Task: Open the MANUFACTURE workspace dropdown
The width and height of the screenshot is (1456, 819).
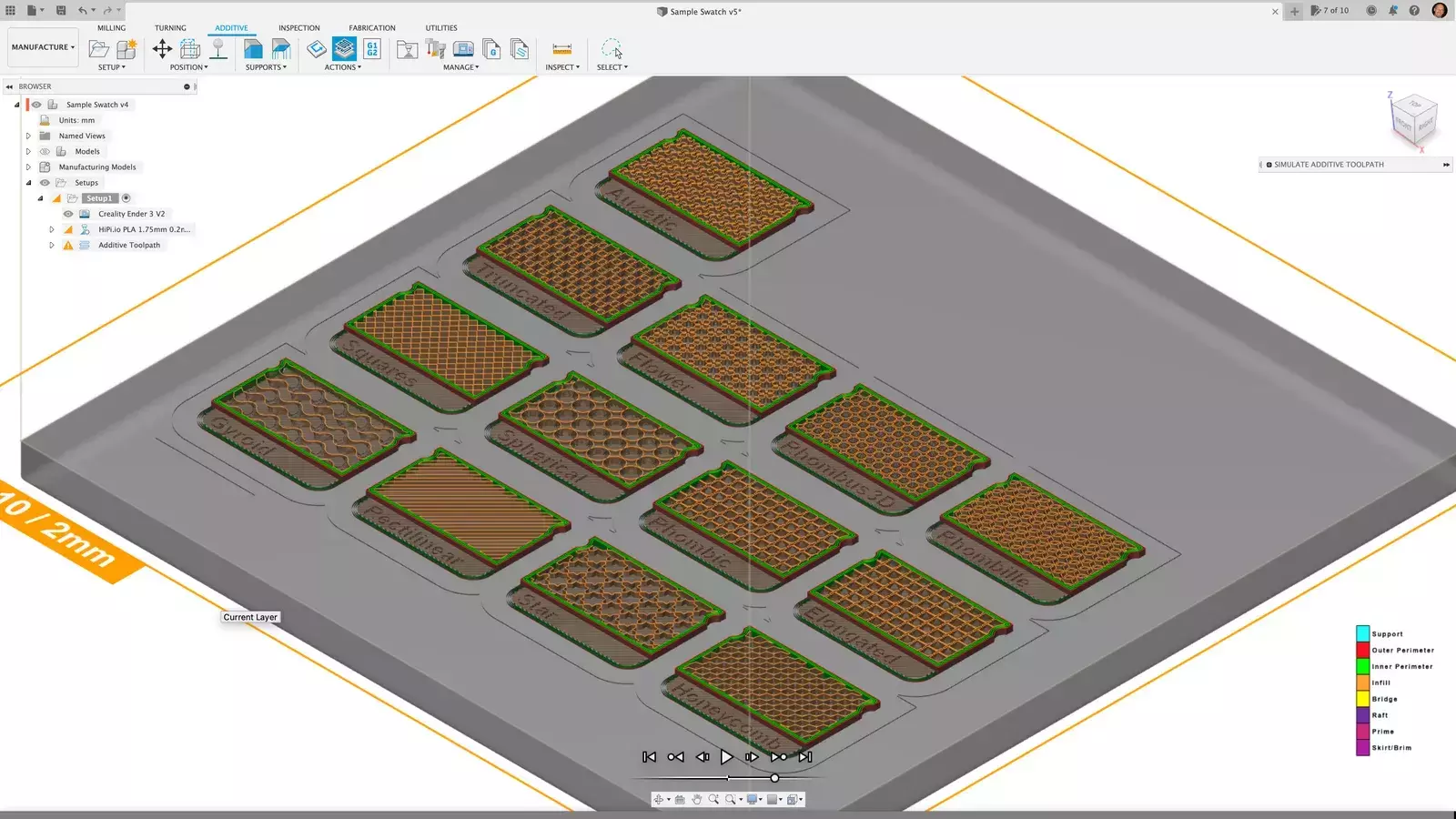Action: tap(43, 47)
